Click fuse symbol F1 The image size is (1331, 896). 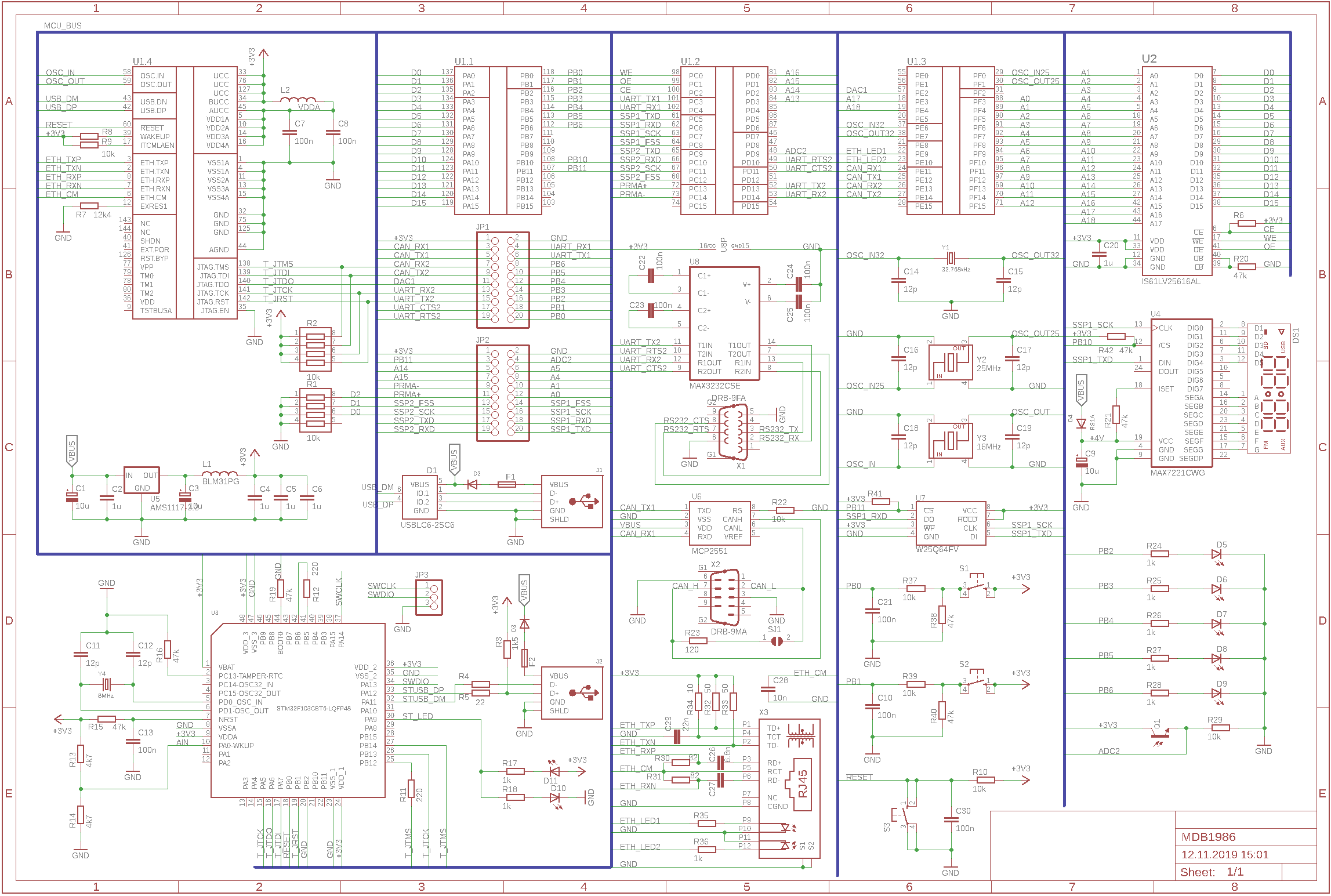click(x=507, y=484)
